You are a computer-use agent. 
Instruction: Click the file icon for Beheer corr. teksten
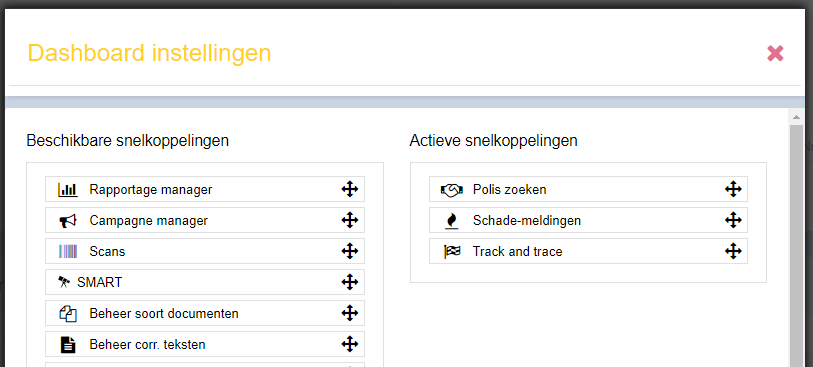pyautogui.click(x=68, y=345)
